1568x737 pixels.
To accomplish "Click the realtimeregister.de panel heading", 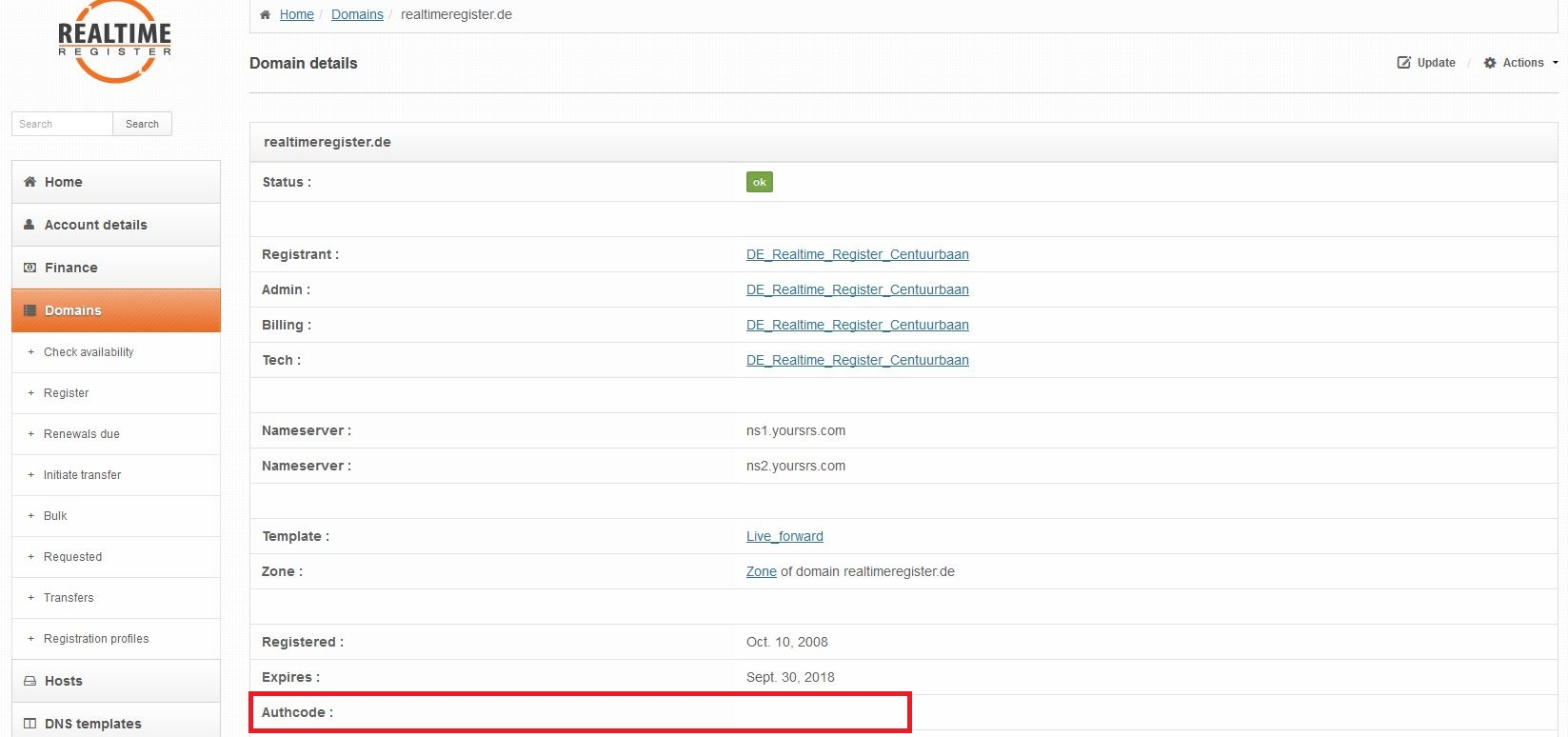I will pos(327,142).
